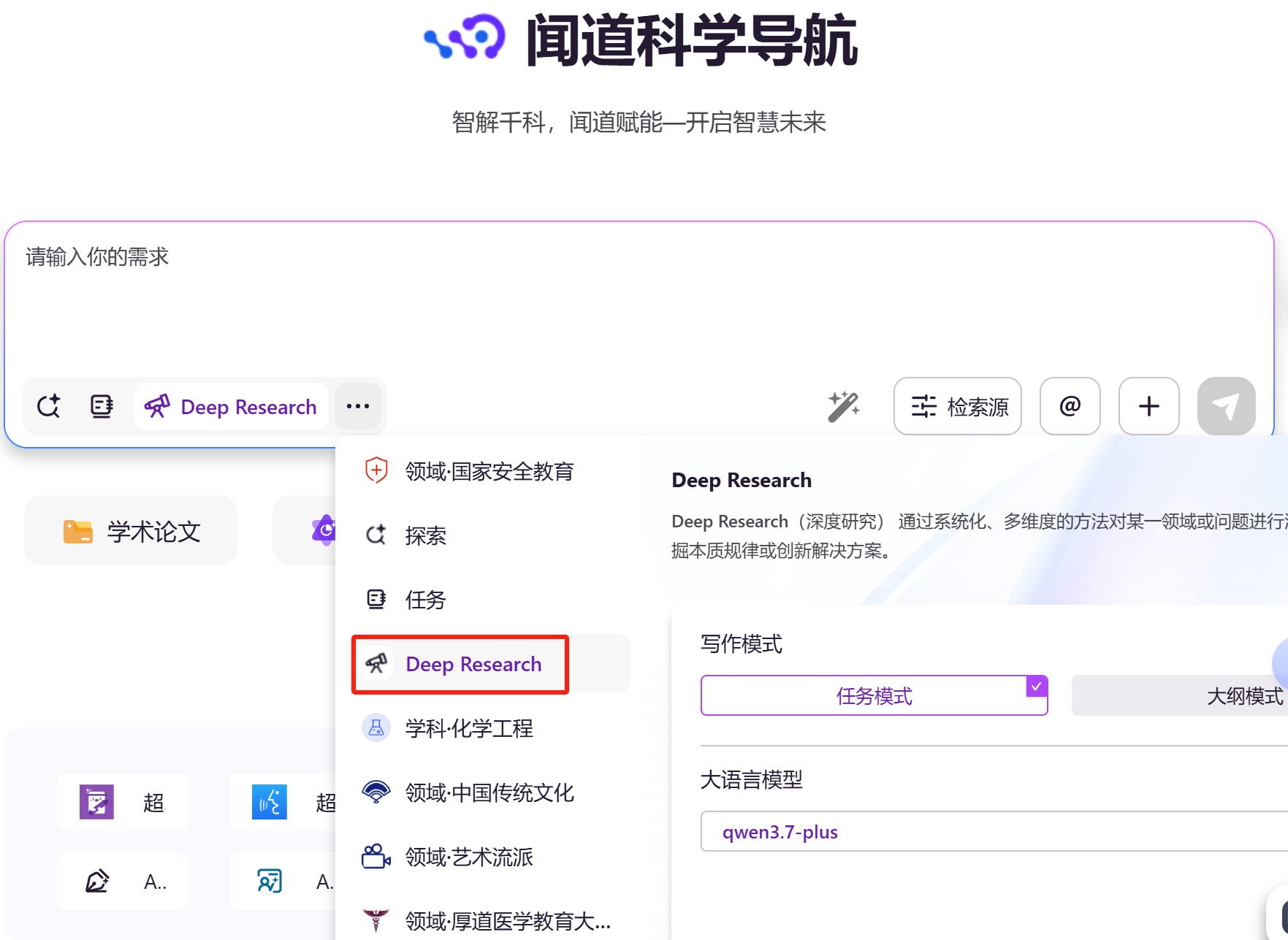Select the 大纲模式 writing mode option
The image size is (1288, 940).
[x=1180, y=695]
